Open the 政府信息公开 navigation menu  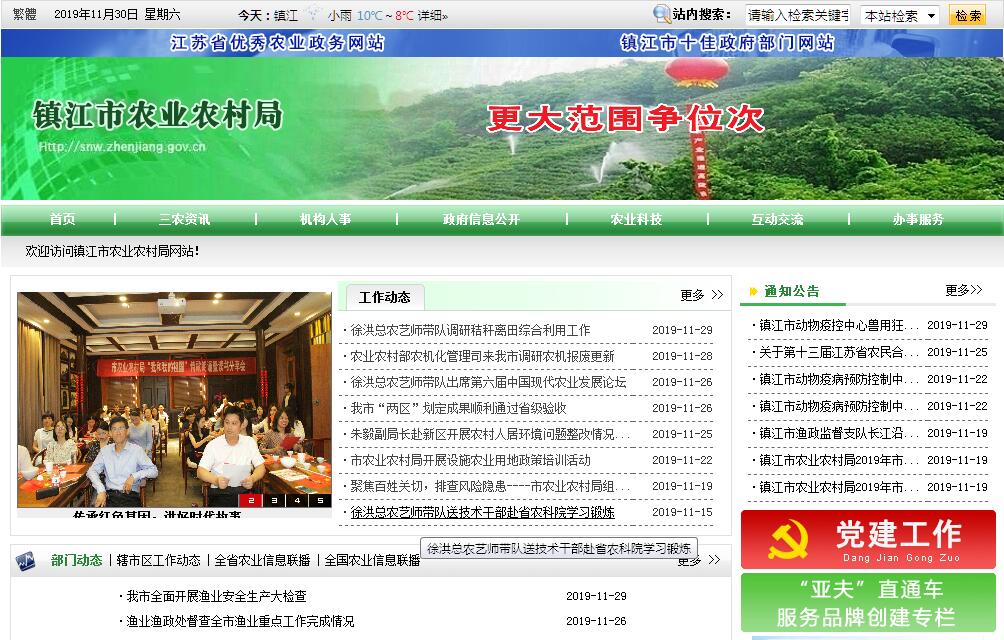(481, 220)
